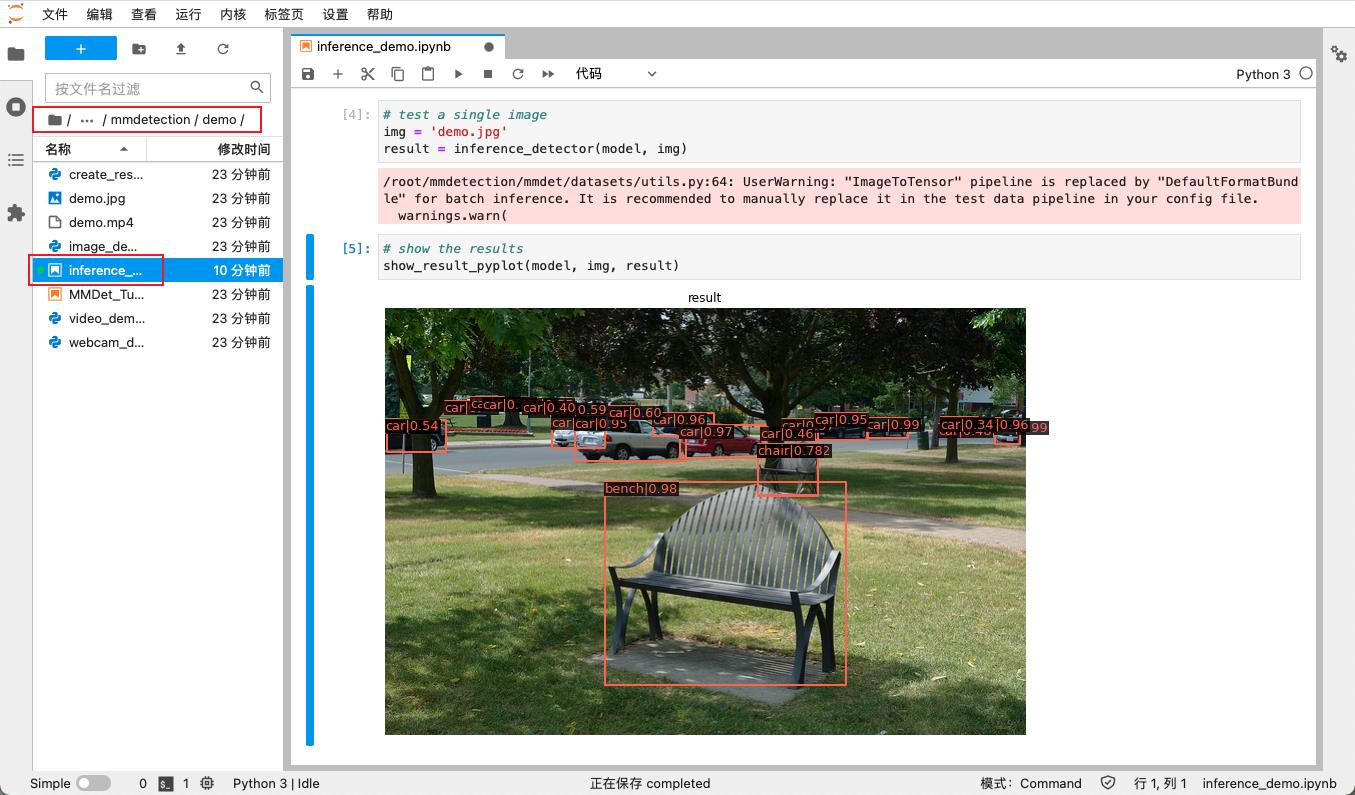Restart the kernel
The image size is (1355, 795).
[x=518, y=74]
